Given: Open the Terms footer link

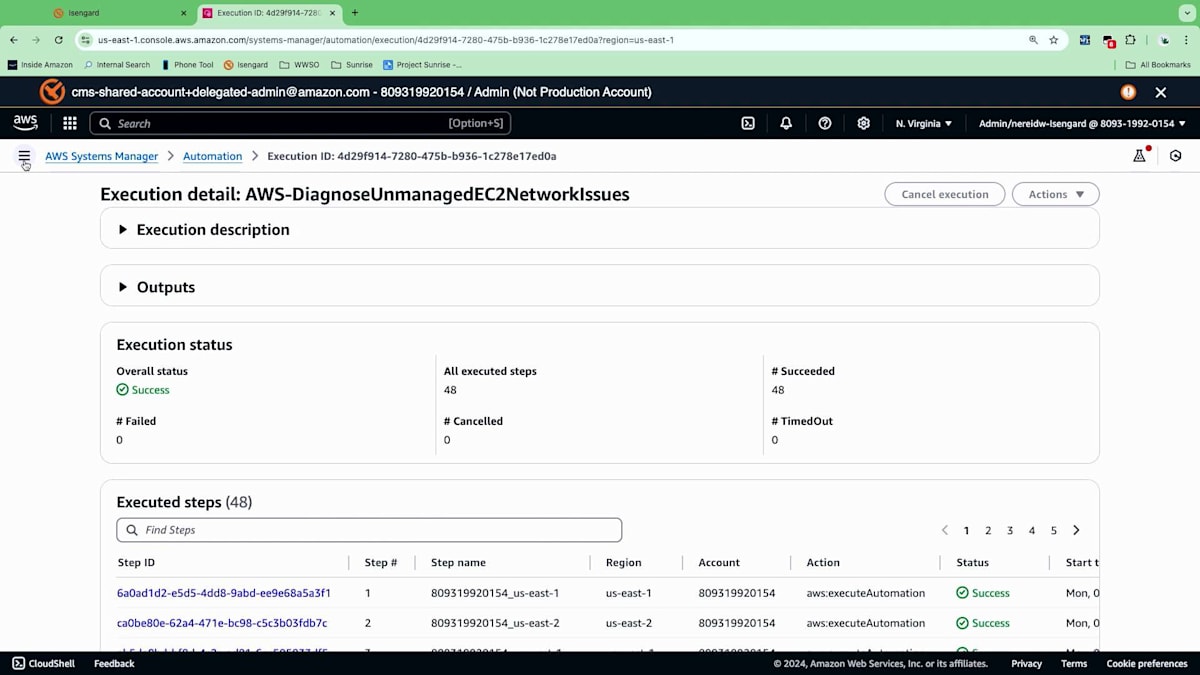Looking at the screenshot, I should pyautogui.click(x=1074, y=663).
